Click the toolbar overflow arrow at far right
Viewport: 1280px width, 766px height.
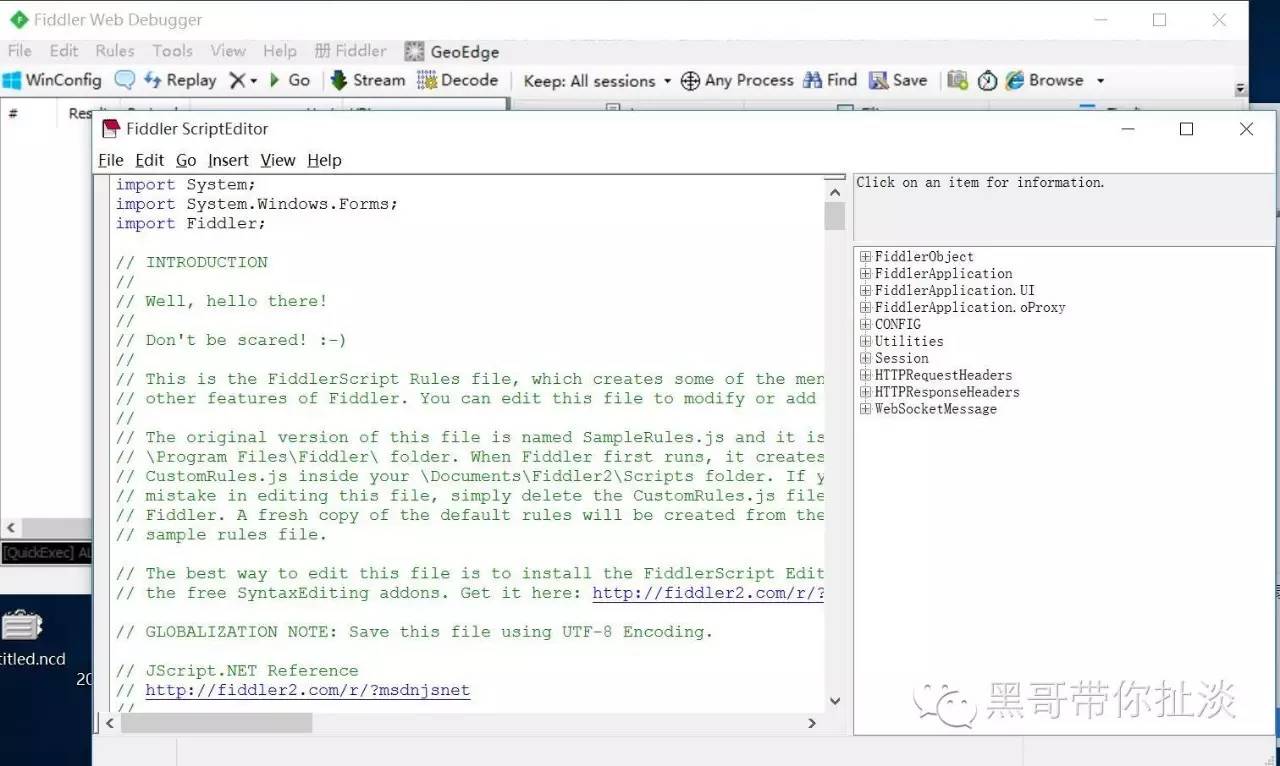click(x=1241, y=89)
